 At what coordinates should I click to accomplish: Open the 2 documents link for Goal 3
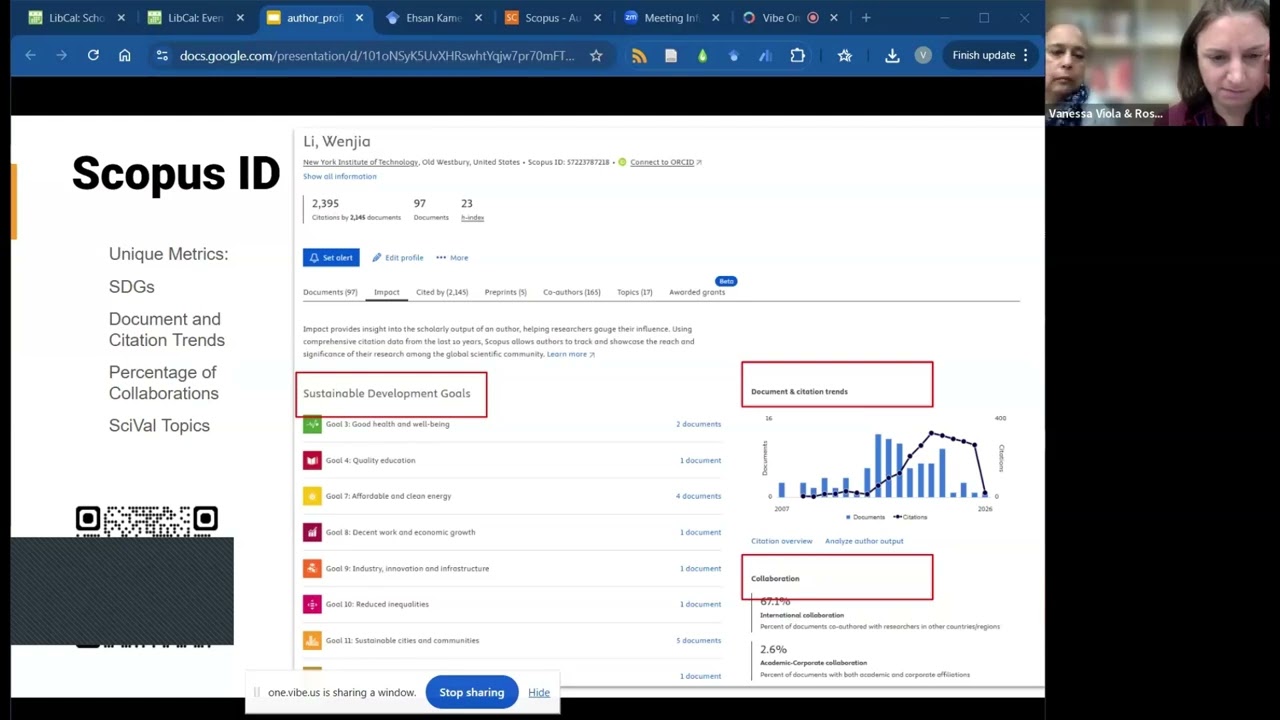pyautogui.click(x=698, y=424)
